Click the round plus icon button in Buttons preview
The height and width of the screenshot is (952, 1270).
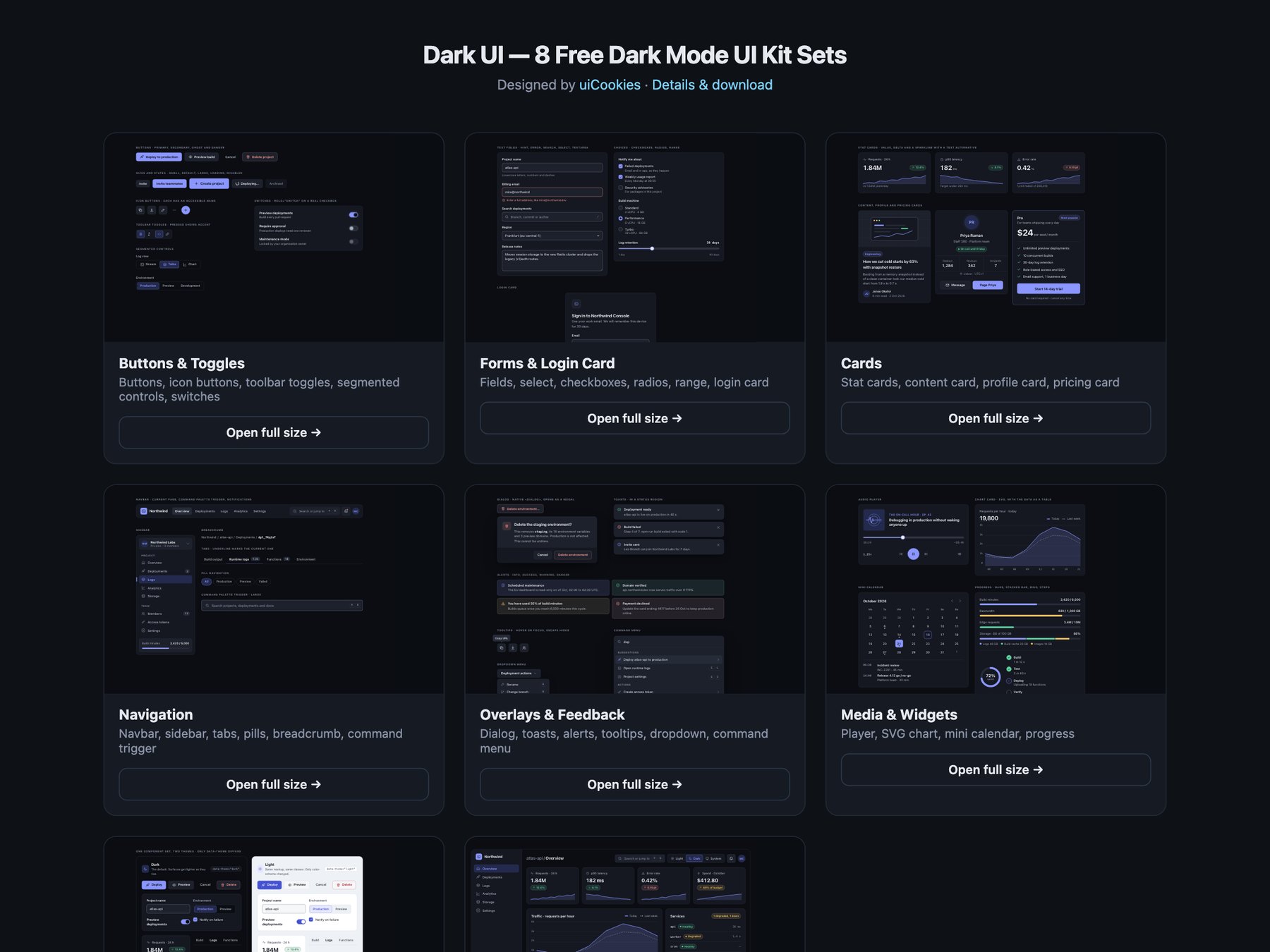(186, 210)
